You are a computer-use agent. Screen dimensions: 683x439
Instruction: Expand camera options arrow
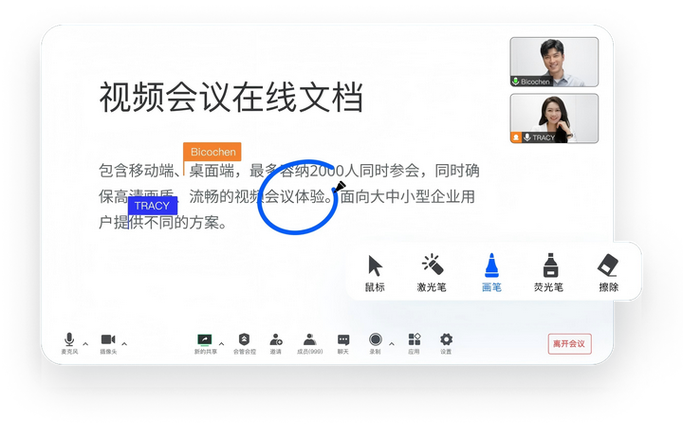[125, 344]
